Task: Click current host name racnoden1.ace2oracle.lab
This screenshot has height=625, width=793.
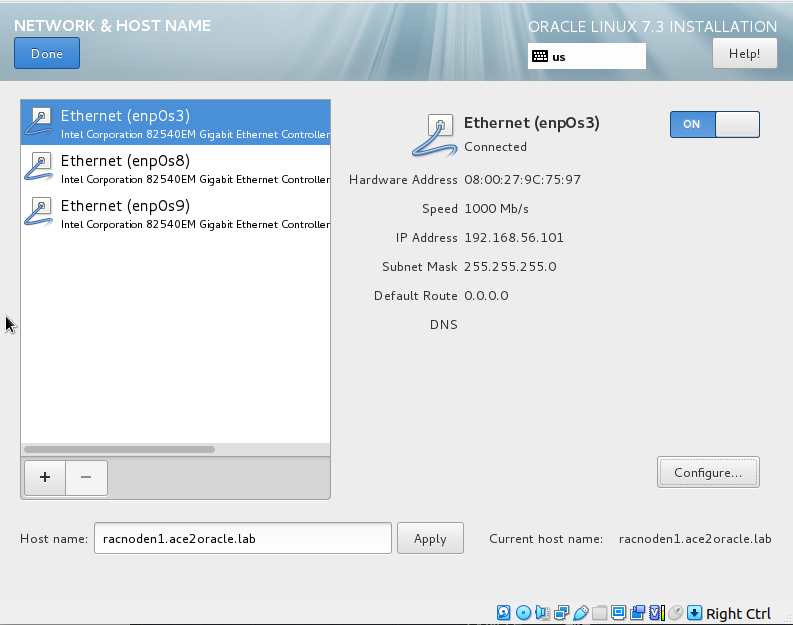Action: (x=695, y=539)
